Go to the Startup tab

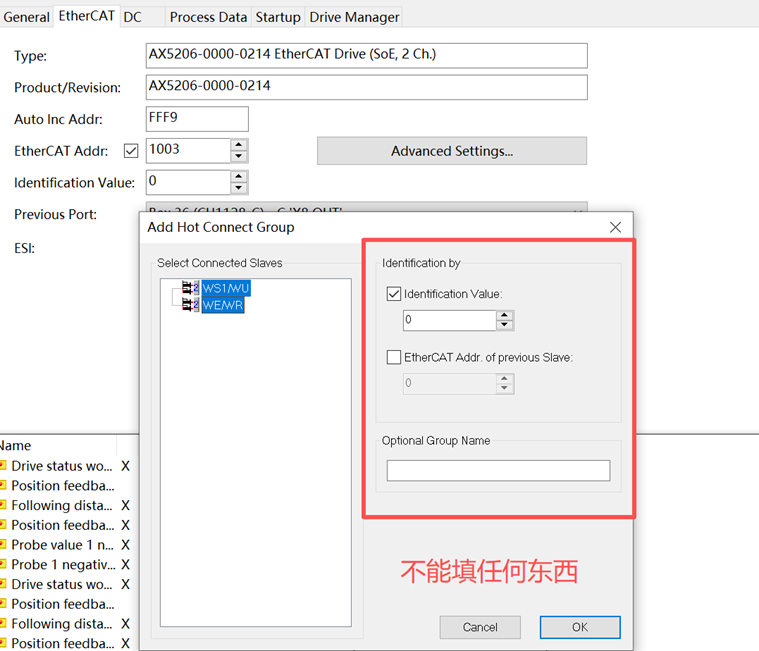tap(278, 17)
